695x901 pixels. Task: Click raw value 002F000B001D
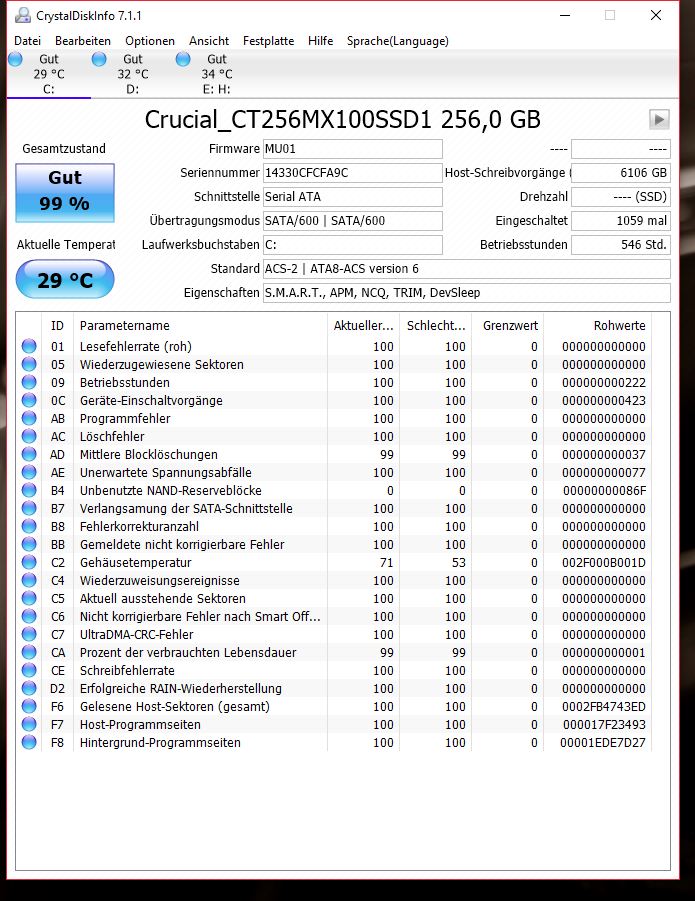coord(604,562)
